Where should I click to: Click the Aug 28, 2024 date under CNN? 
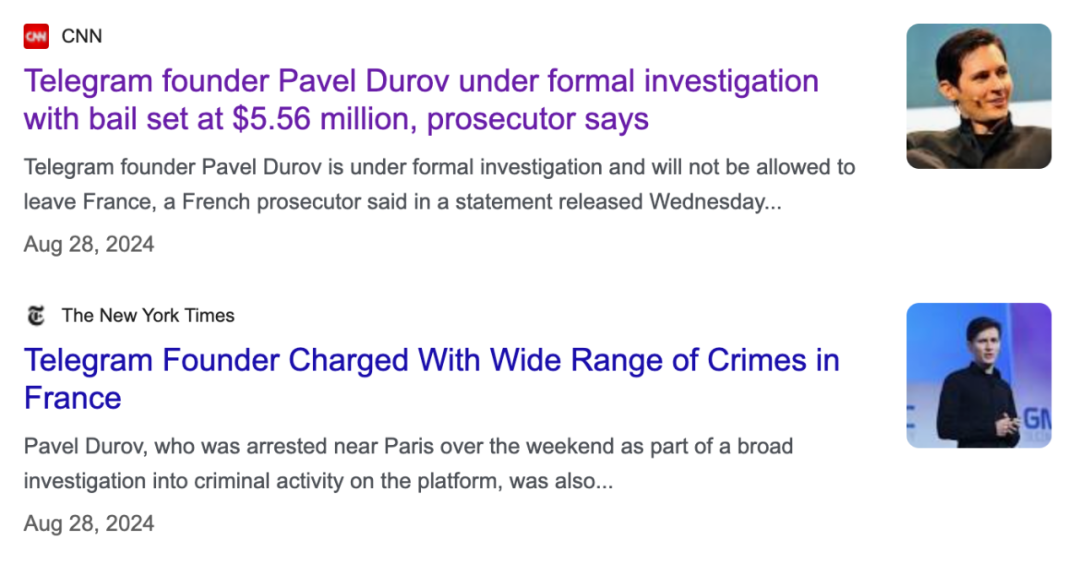pyautogui.click(x=89, y=244)
